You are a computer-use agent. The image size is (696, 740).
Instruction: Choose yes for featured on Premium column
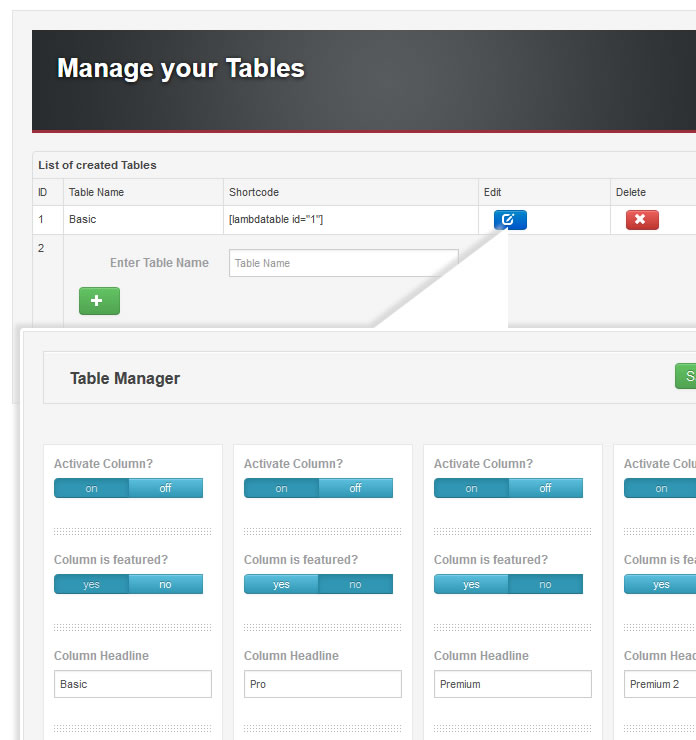(471, 584)
